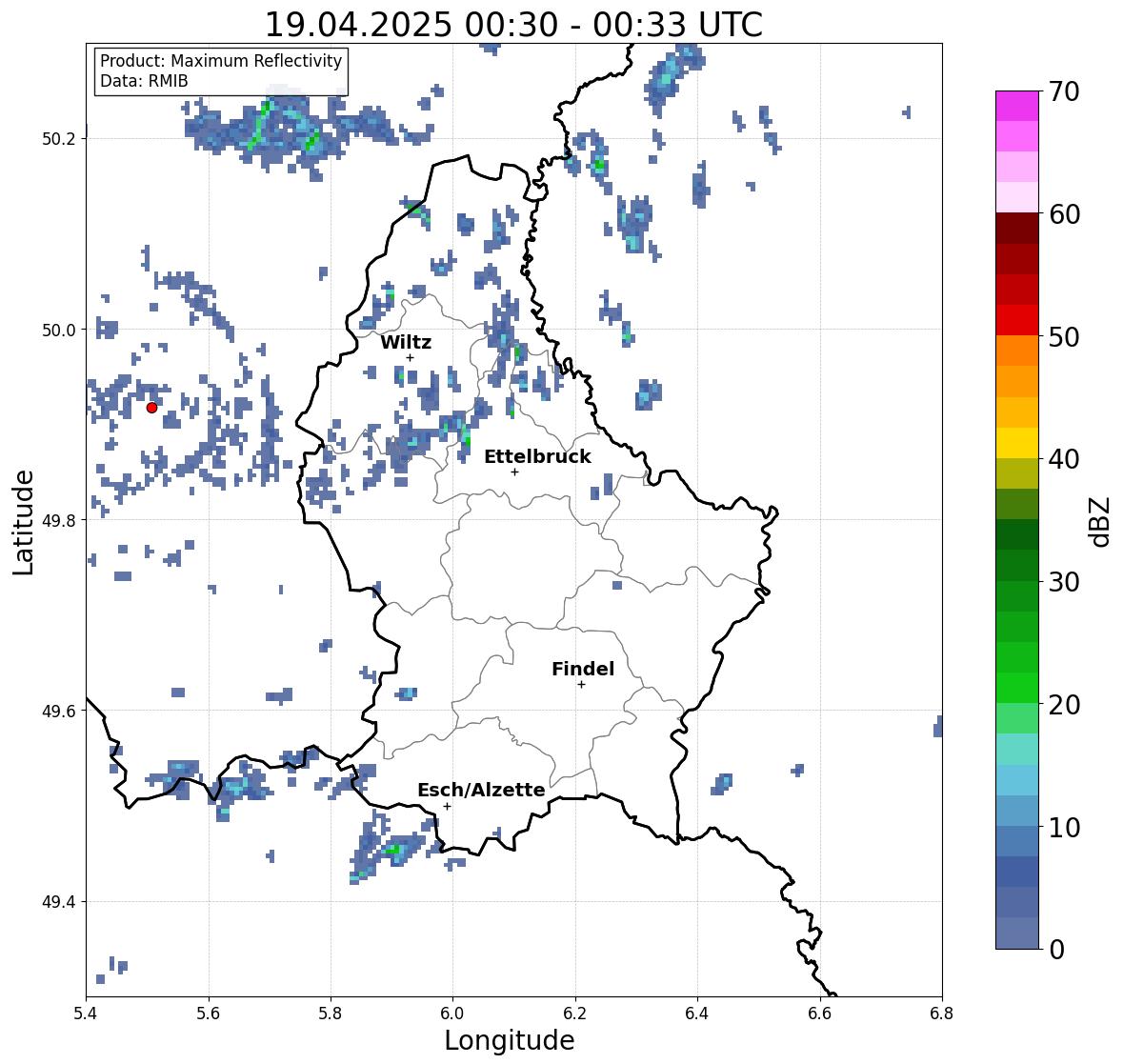The image size is (1123, 1064).
Task: Click the 50.2 latitude tick label
Action: pos(59,139)
